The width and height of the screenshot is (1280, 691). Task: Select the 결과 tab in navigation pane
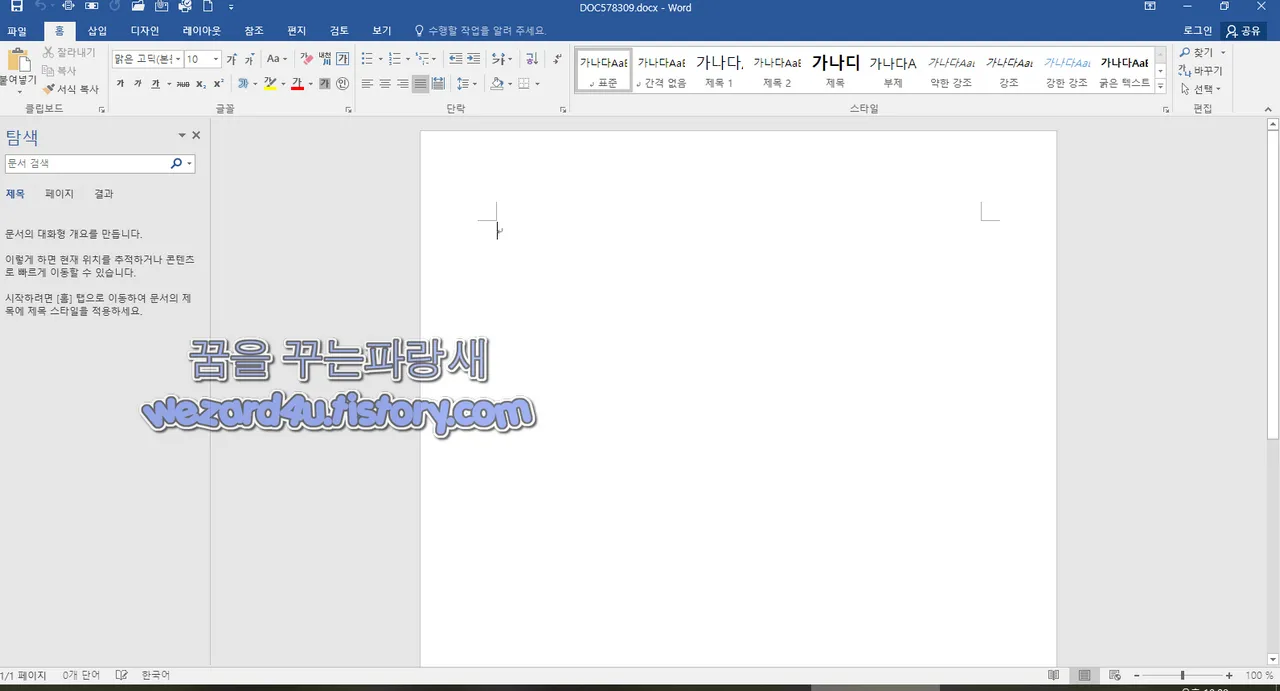(x=103, y=194)
